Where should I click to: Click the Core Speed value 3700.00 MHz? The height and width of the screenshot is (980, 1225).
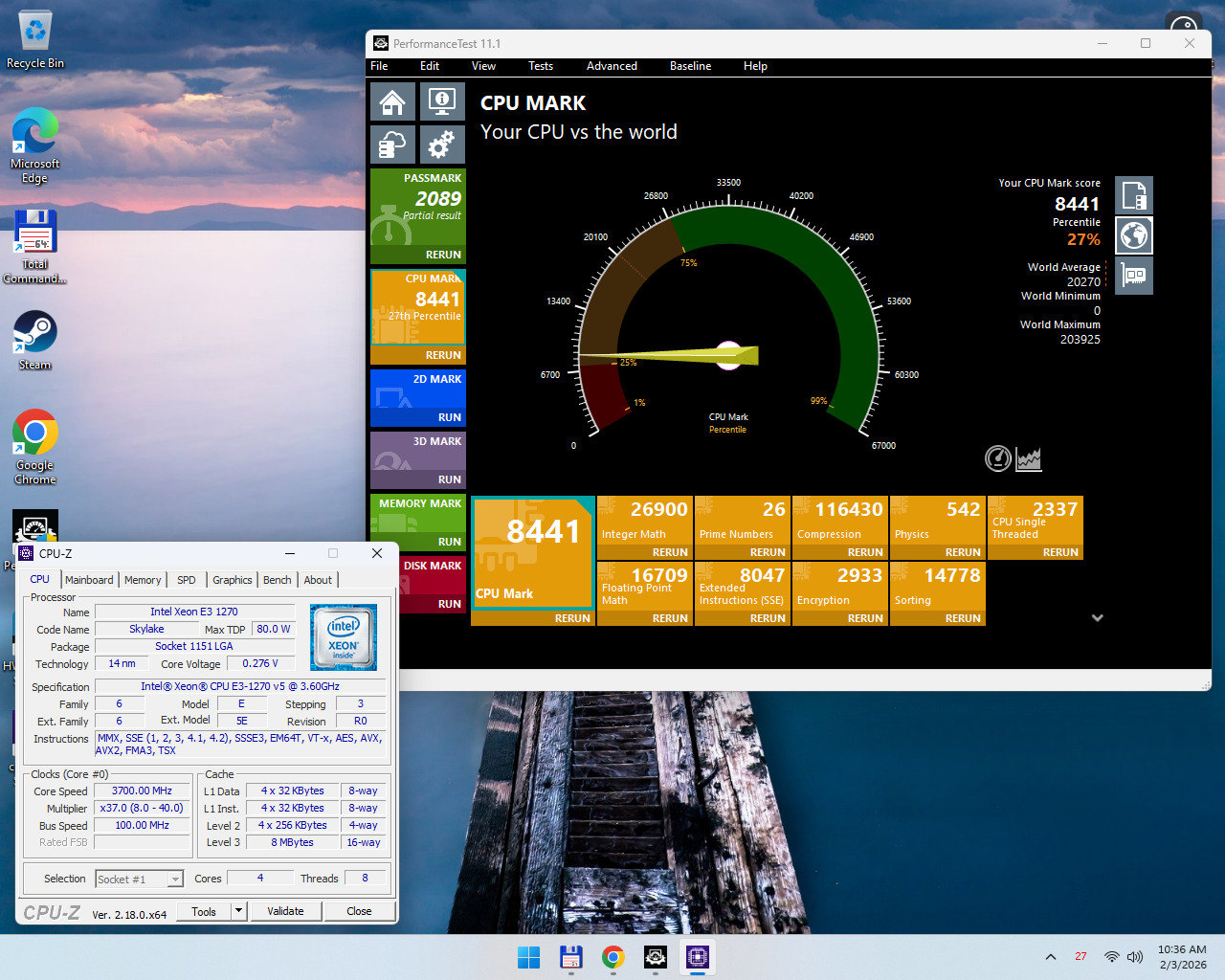click(x=142, y=791)
